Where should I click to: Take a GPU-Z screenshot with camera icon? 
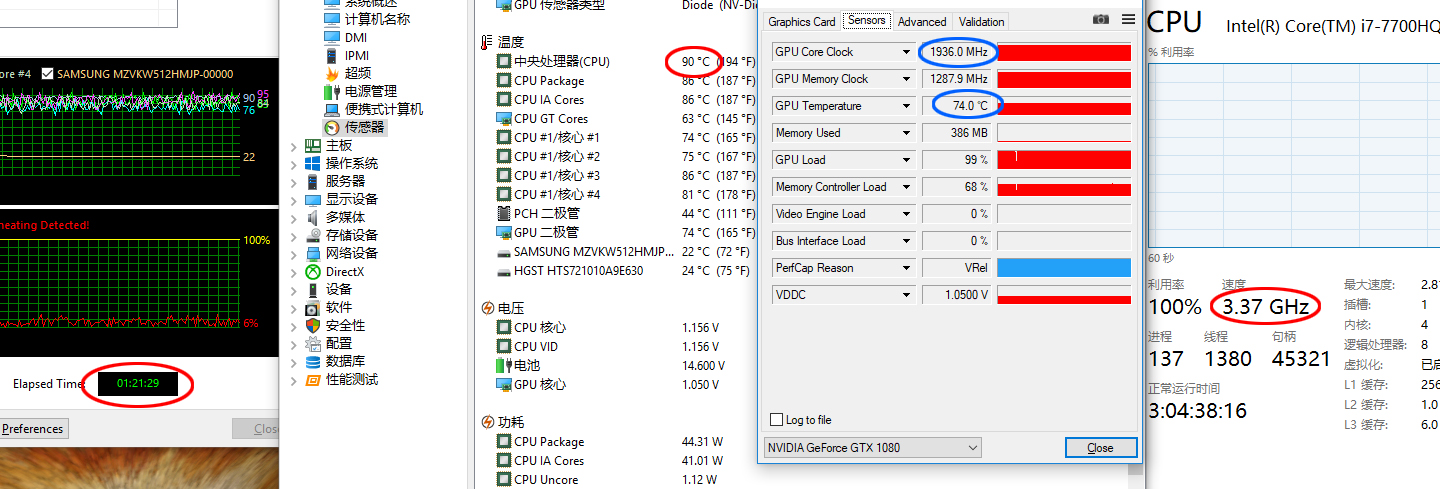tap(1101, 19)
